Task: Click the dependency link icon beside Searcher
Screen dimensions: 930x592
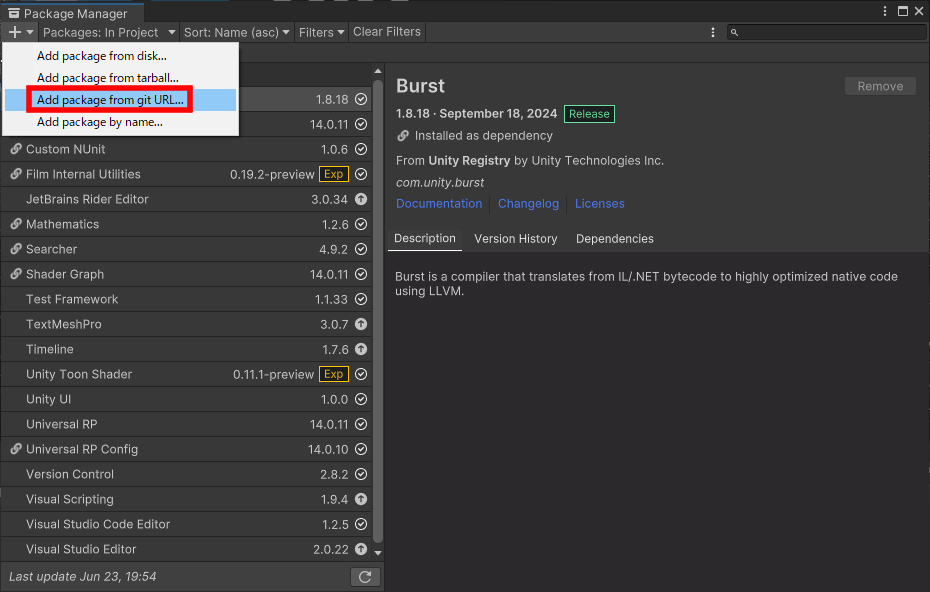Action: pyautogui.click(x=16, y=249)
